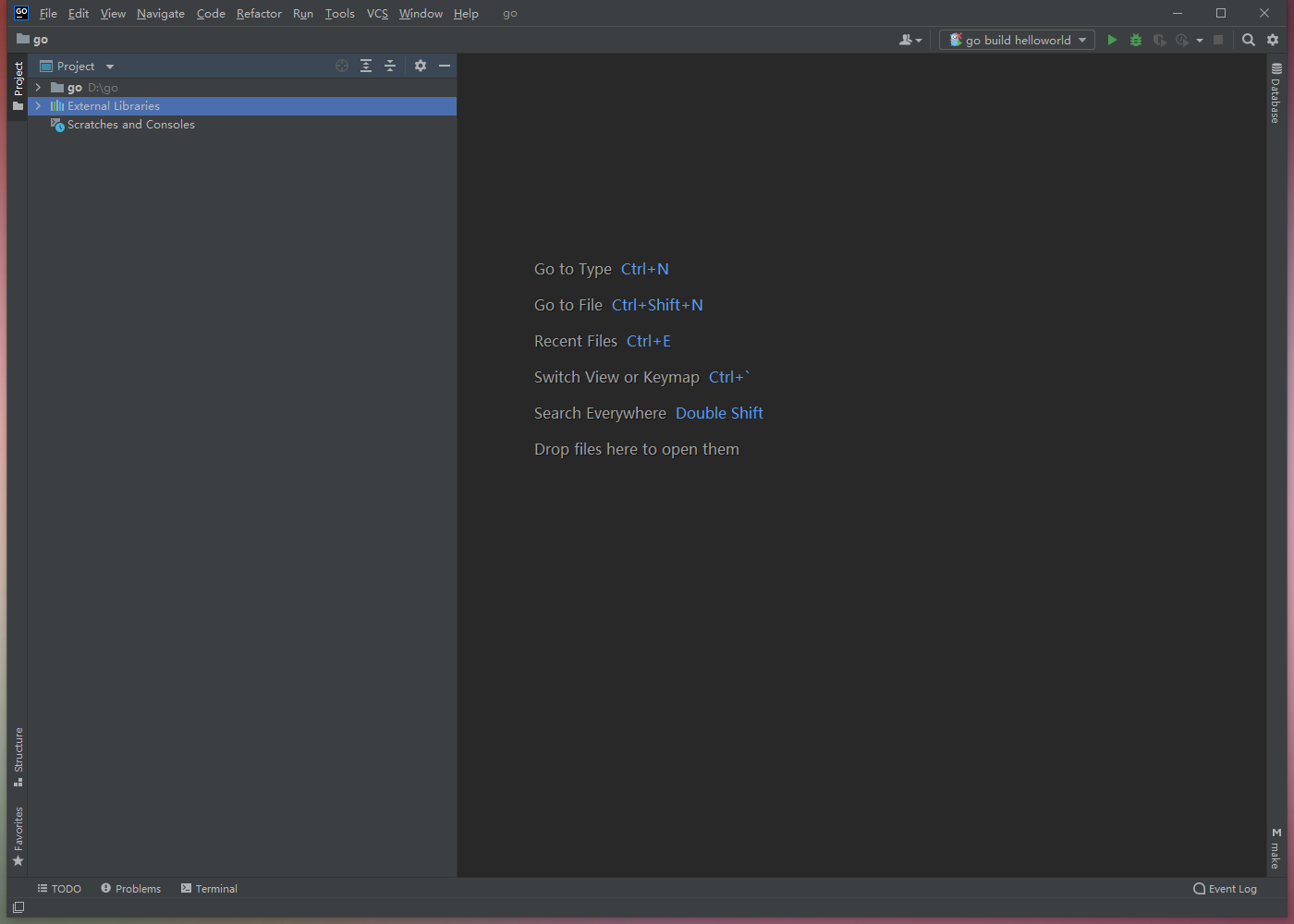The height and width of the screenshot is (924, 1294).
Task: Click the go breadcrumb in navigation bar
Action: click(x=32, y=40)
